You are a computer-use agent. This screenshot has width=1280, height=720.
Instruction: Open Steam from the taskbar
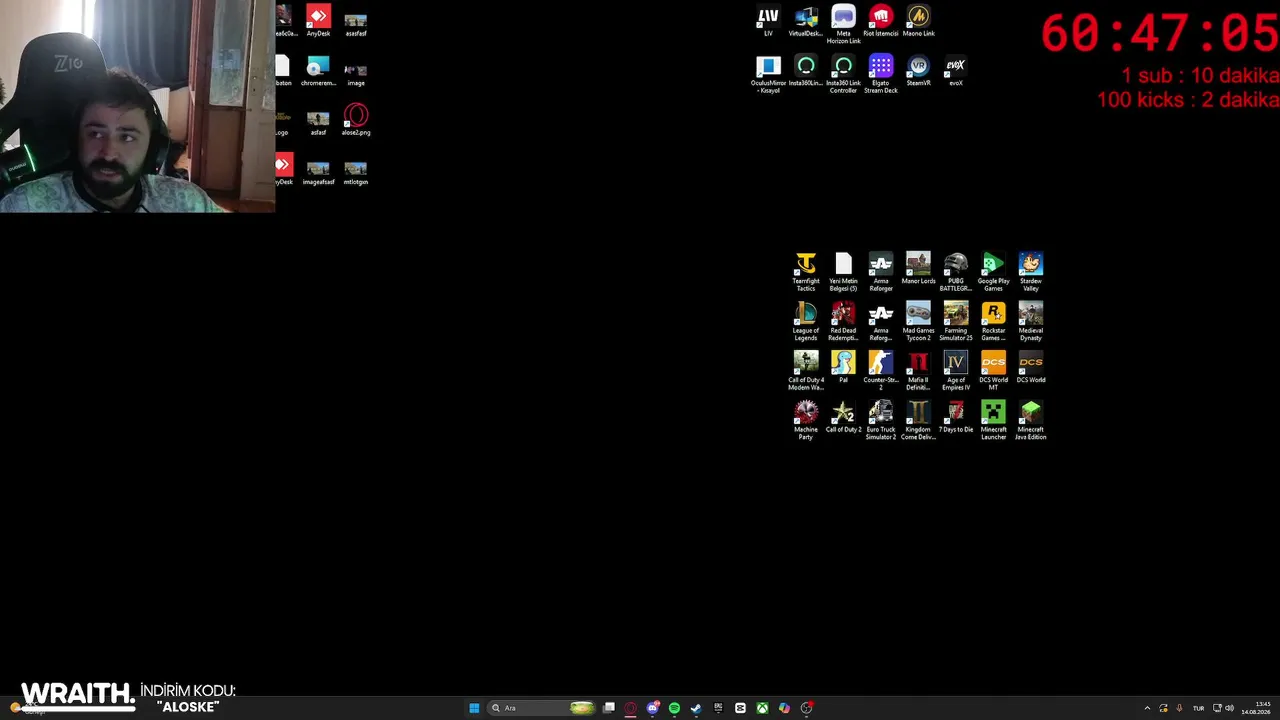(x=696, y=708)
